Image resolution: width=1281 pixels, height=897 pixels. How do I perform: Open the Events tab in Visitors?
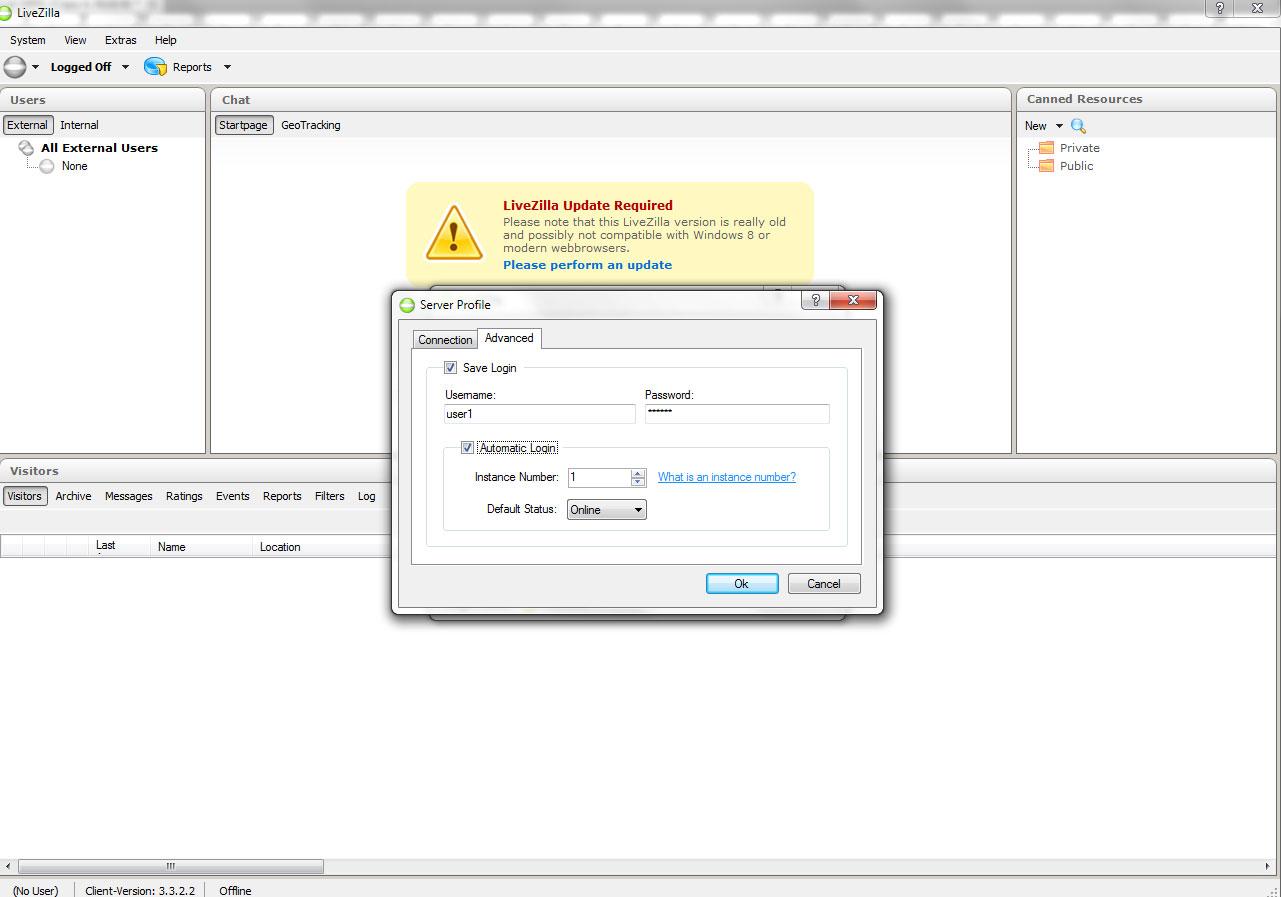coord(233,496)
